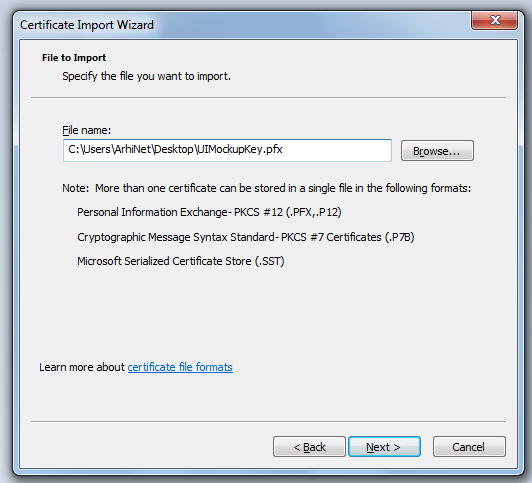
Task: Proceed using the Next button
Action: pos(384,447)
